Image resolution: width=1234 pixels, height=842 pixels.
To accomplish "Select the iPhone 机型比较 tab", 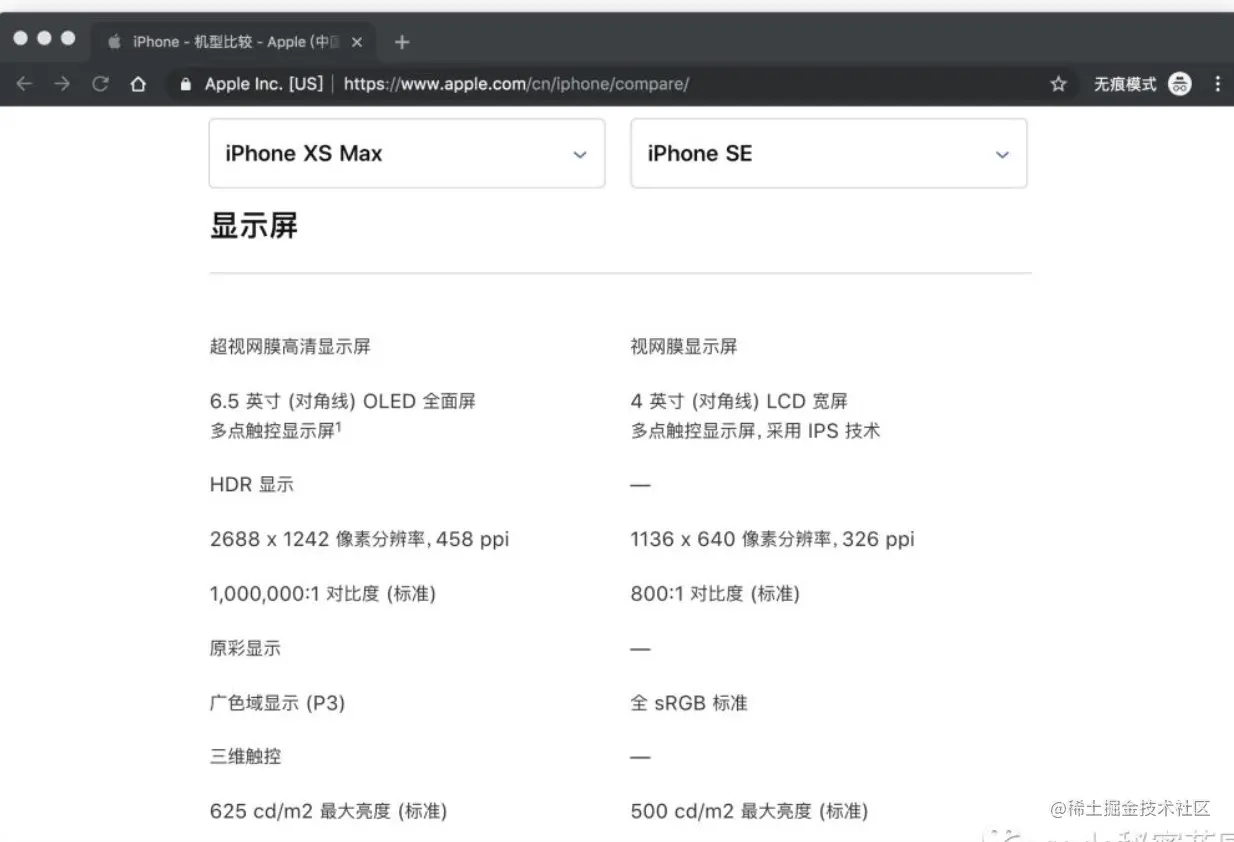I will [x=236, y=42].
